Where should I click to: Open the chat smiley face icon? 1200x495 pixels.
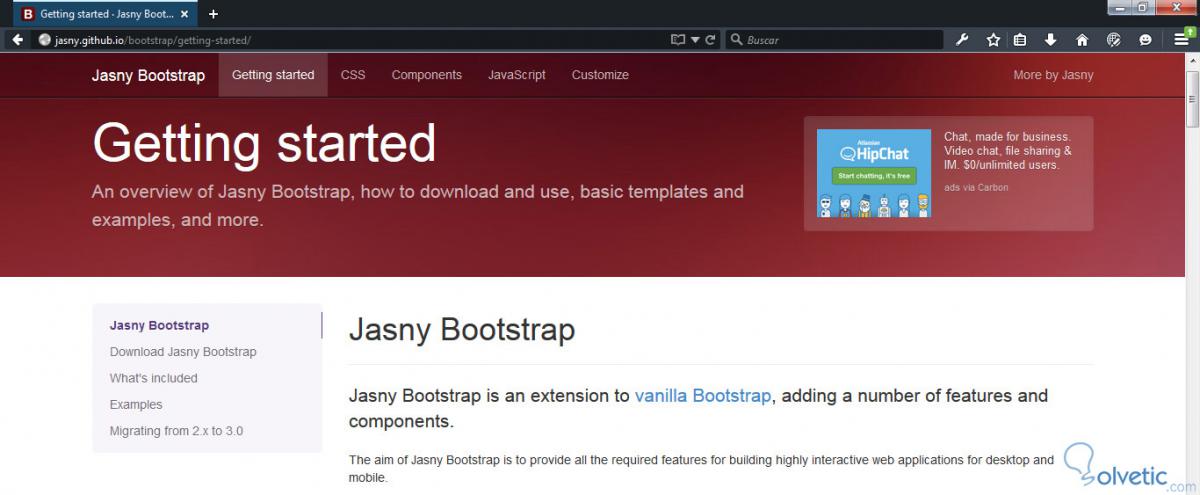[x=1145, y=40]
